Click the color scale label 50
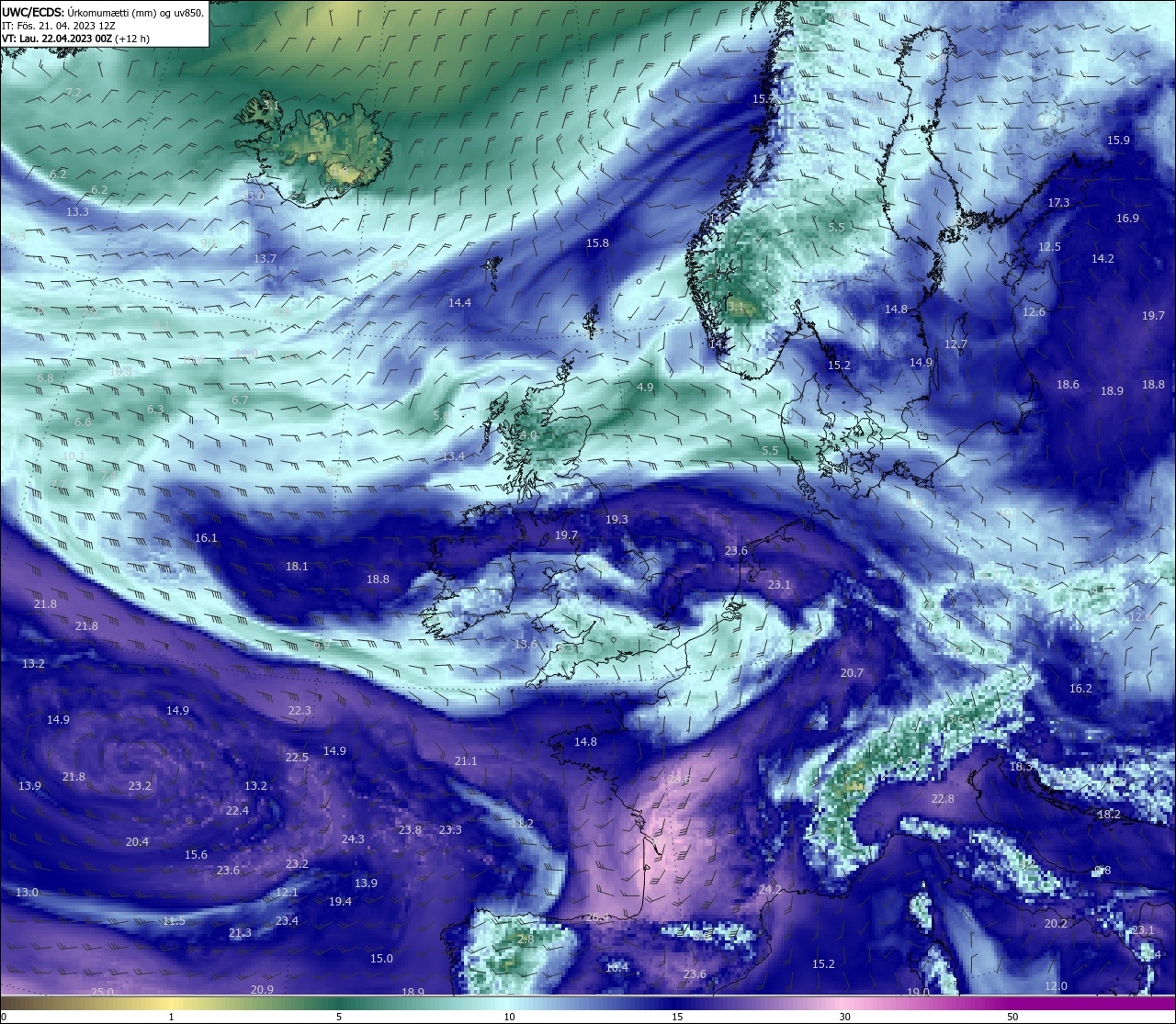Viewport: 1176px width, 1024px height. [1012, 1017]
